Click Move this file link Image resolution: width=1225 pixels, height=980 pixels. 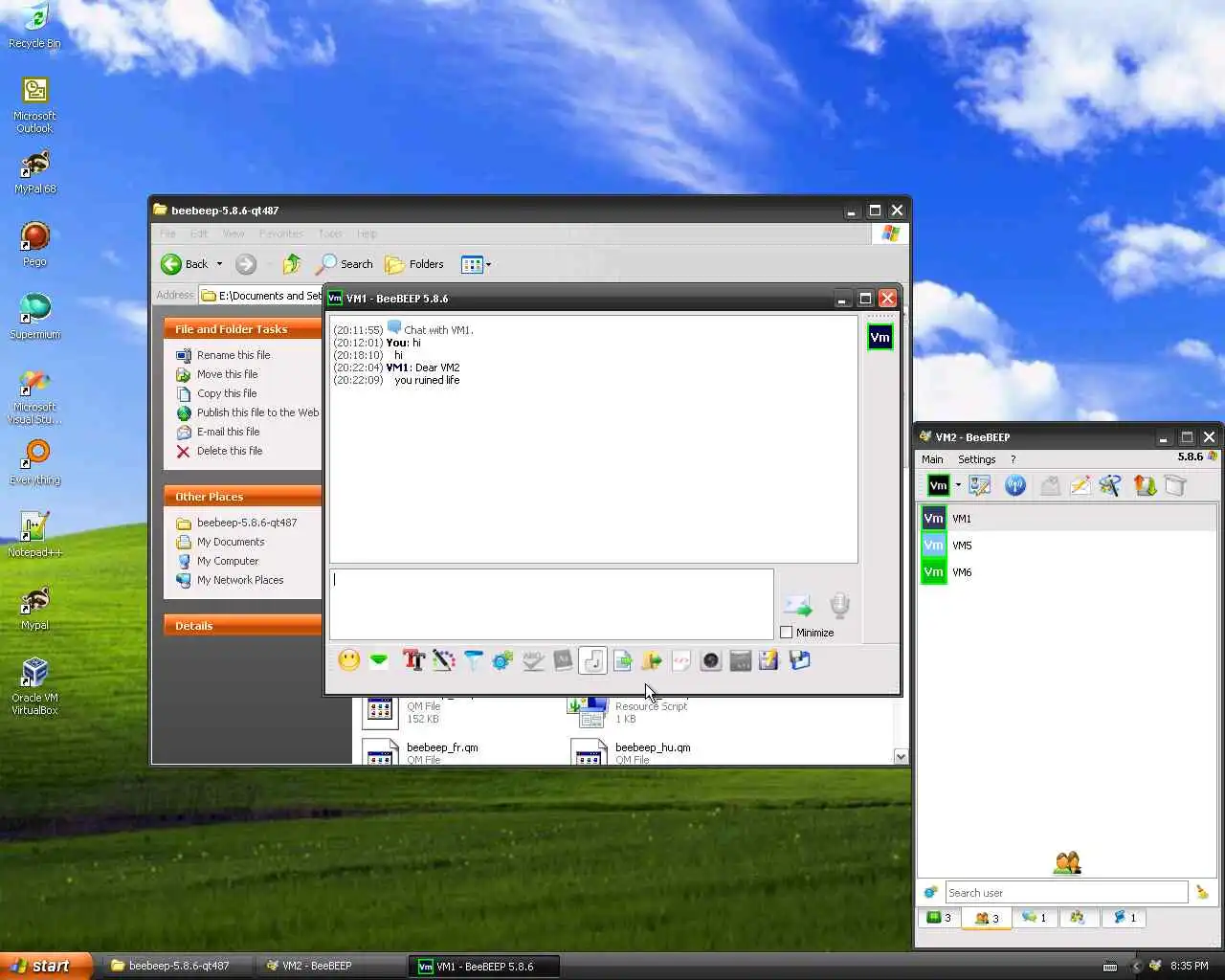click(x=228, y=374)
